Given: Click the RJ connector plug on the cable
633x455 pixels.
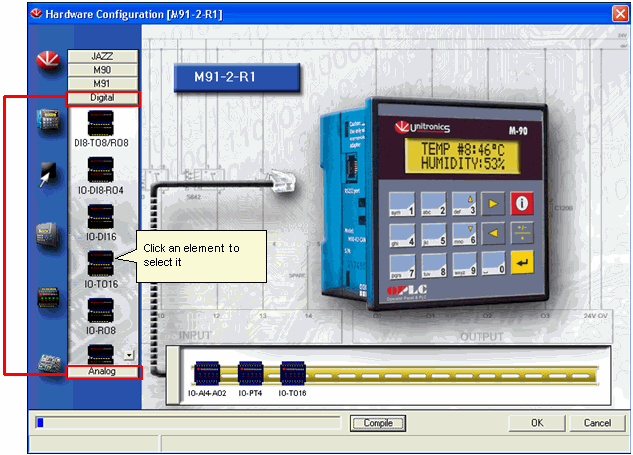Looking at the screenshot, I should click(x=283, y=182).
